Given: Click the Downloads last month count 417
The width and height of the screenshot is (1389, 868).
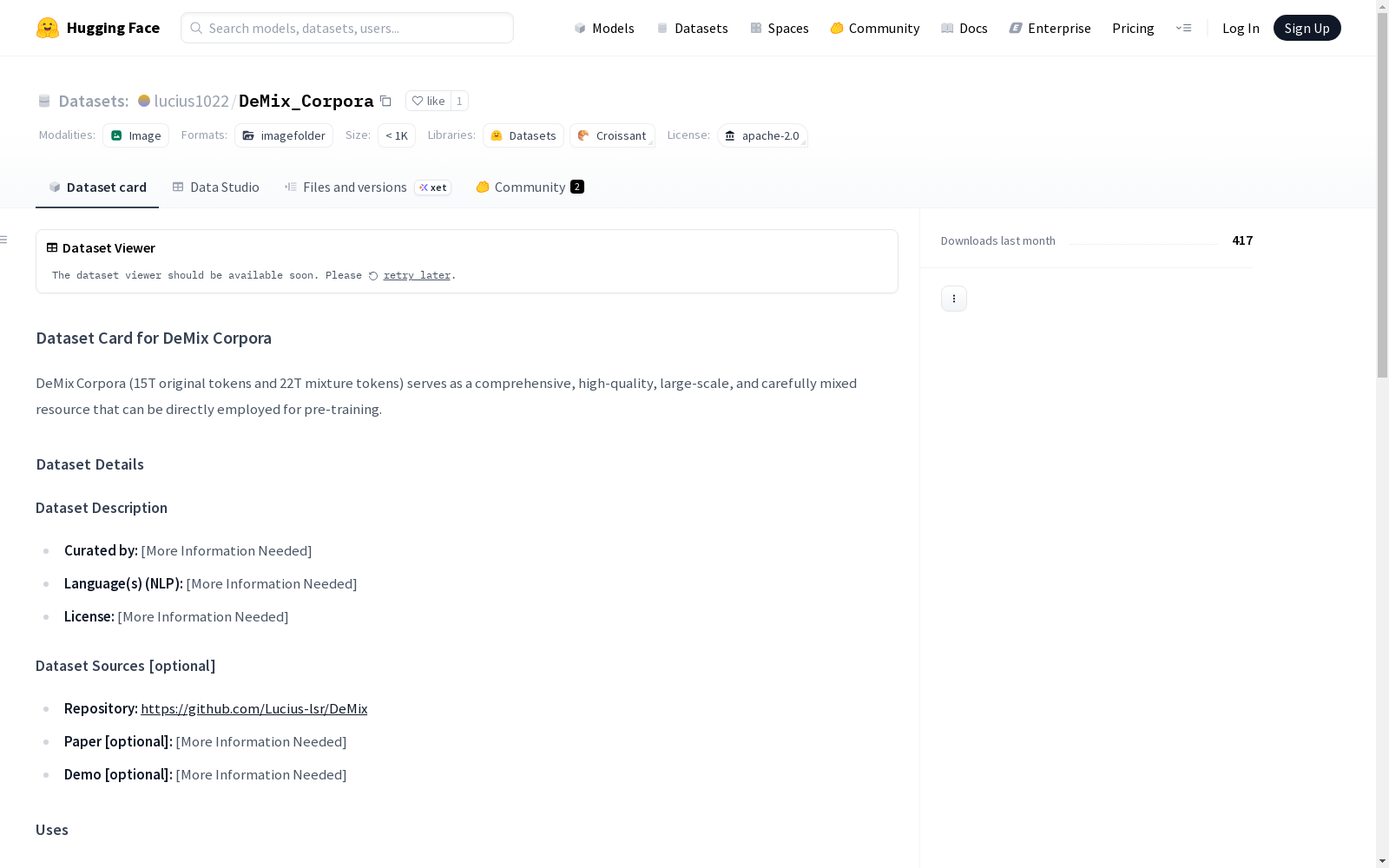Looking at the screenshot, I should 1242,240.
